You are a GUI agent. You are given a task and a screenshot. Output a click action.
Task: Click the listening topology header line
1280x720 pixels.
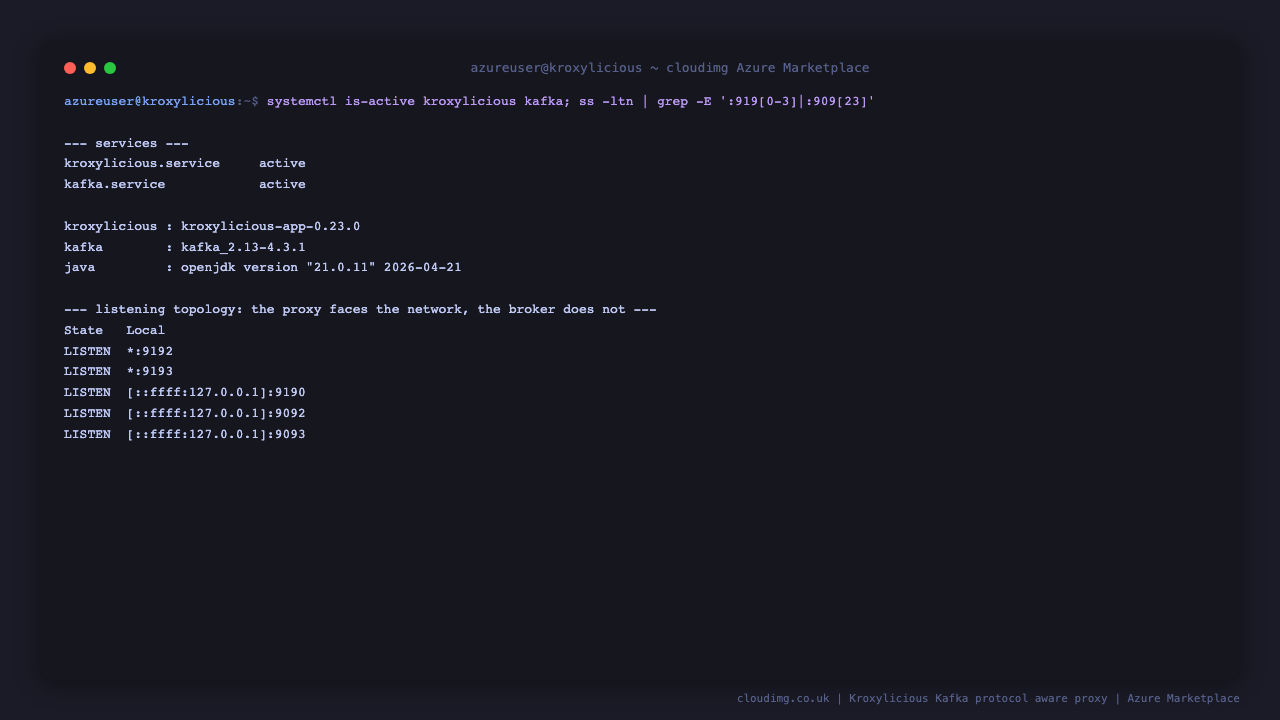[360, 309]
